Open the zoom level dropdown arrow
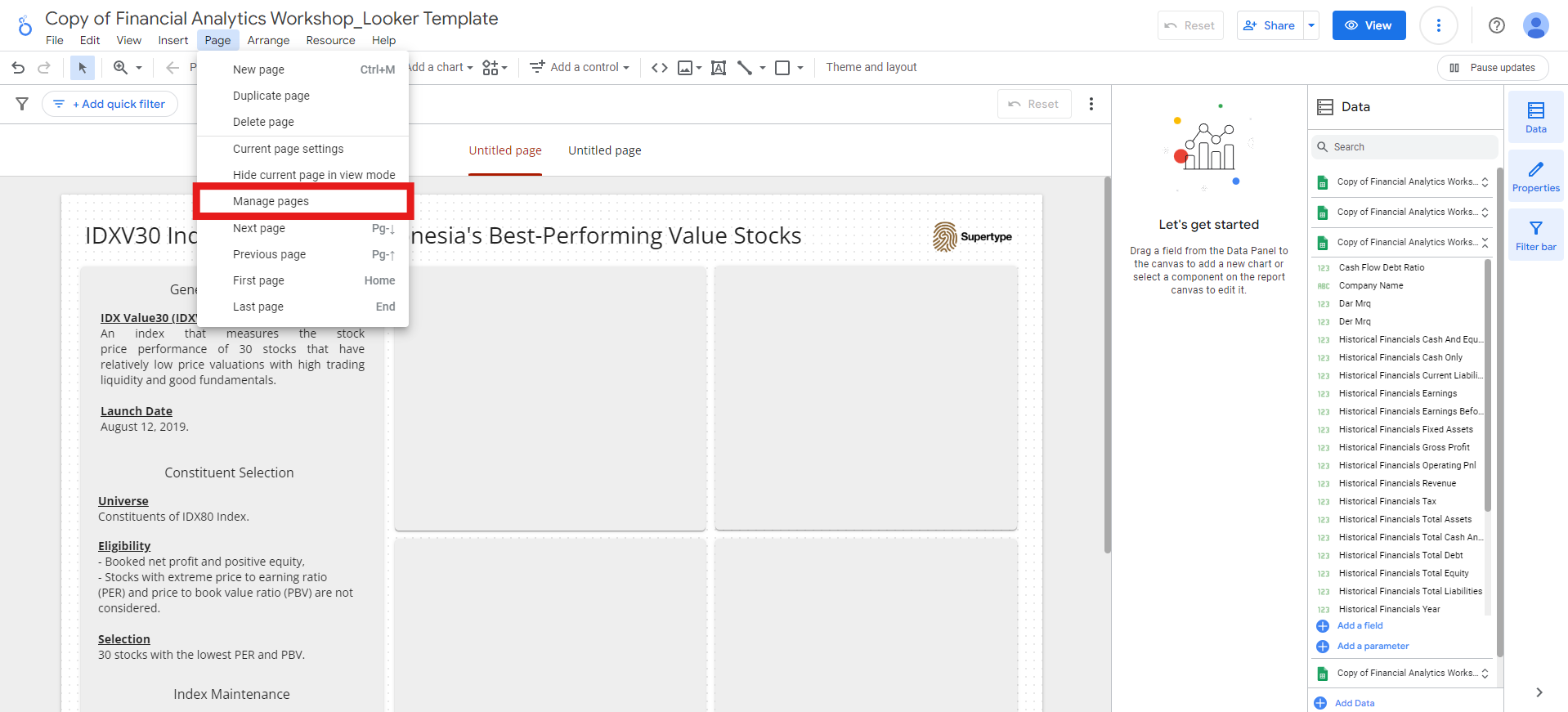Image resolution: width=1568 pixels, height=712 pixels. click(x=139, y=68)
